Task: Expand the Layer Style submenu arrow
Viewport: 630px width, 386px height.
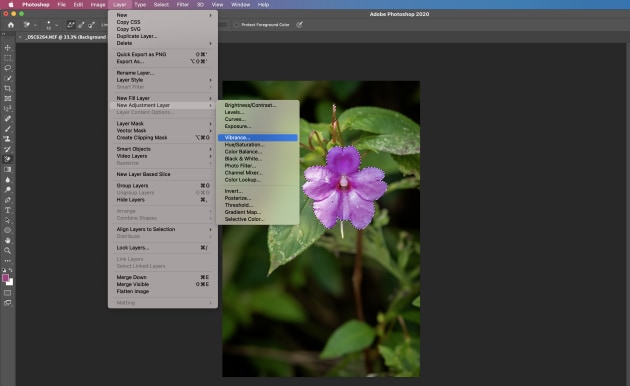Action: point(210,80)
